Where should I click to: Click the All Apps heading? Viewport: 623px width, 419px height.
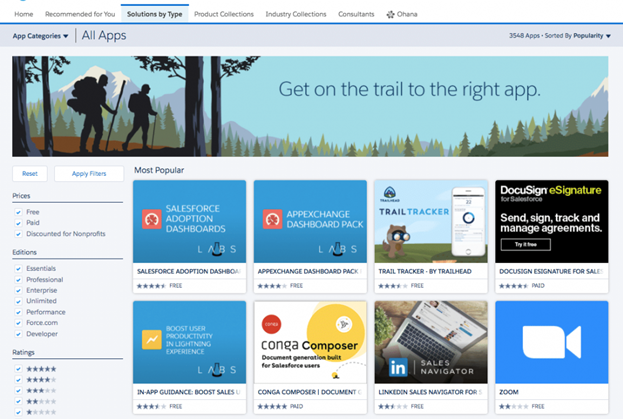pyautogui.click(x=104, y=35)
